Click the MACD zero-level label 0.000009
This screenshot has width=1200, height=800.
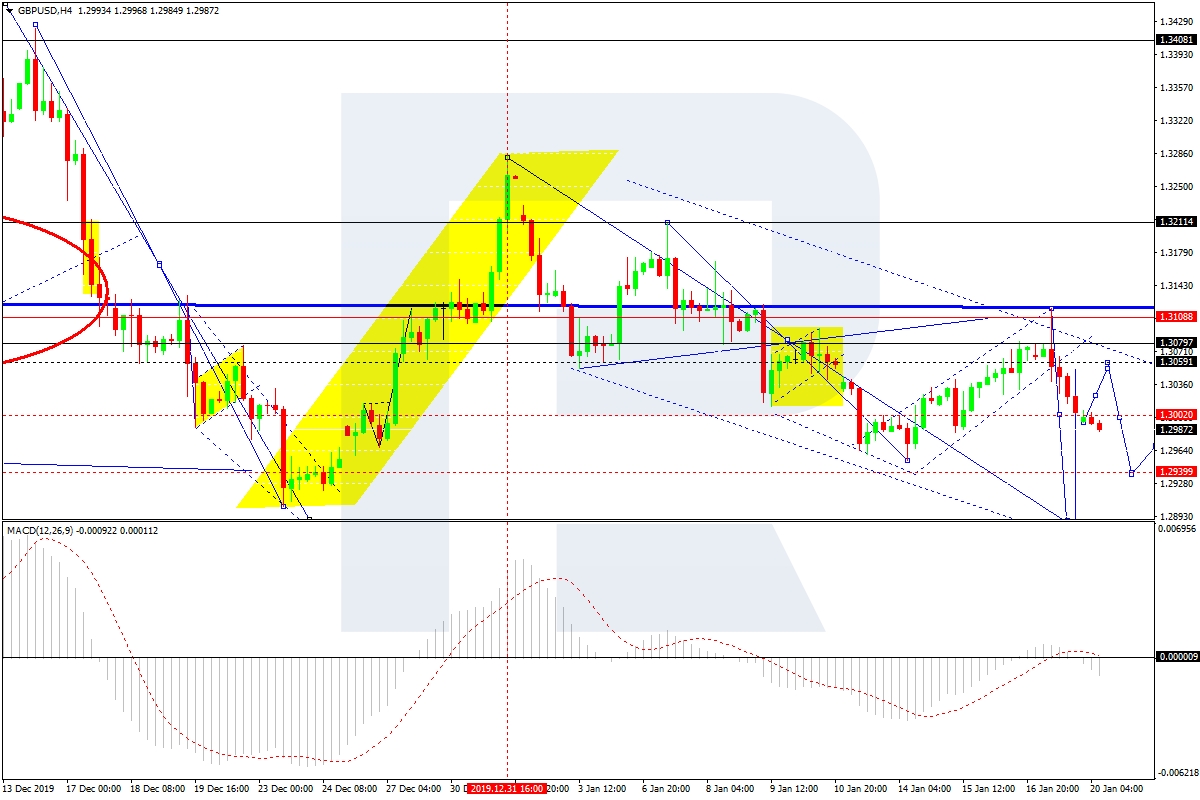click(x=1176, y=657)
